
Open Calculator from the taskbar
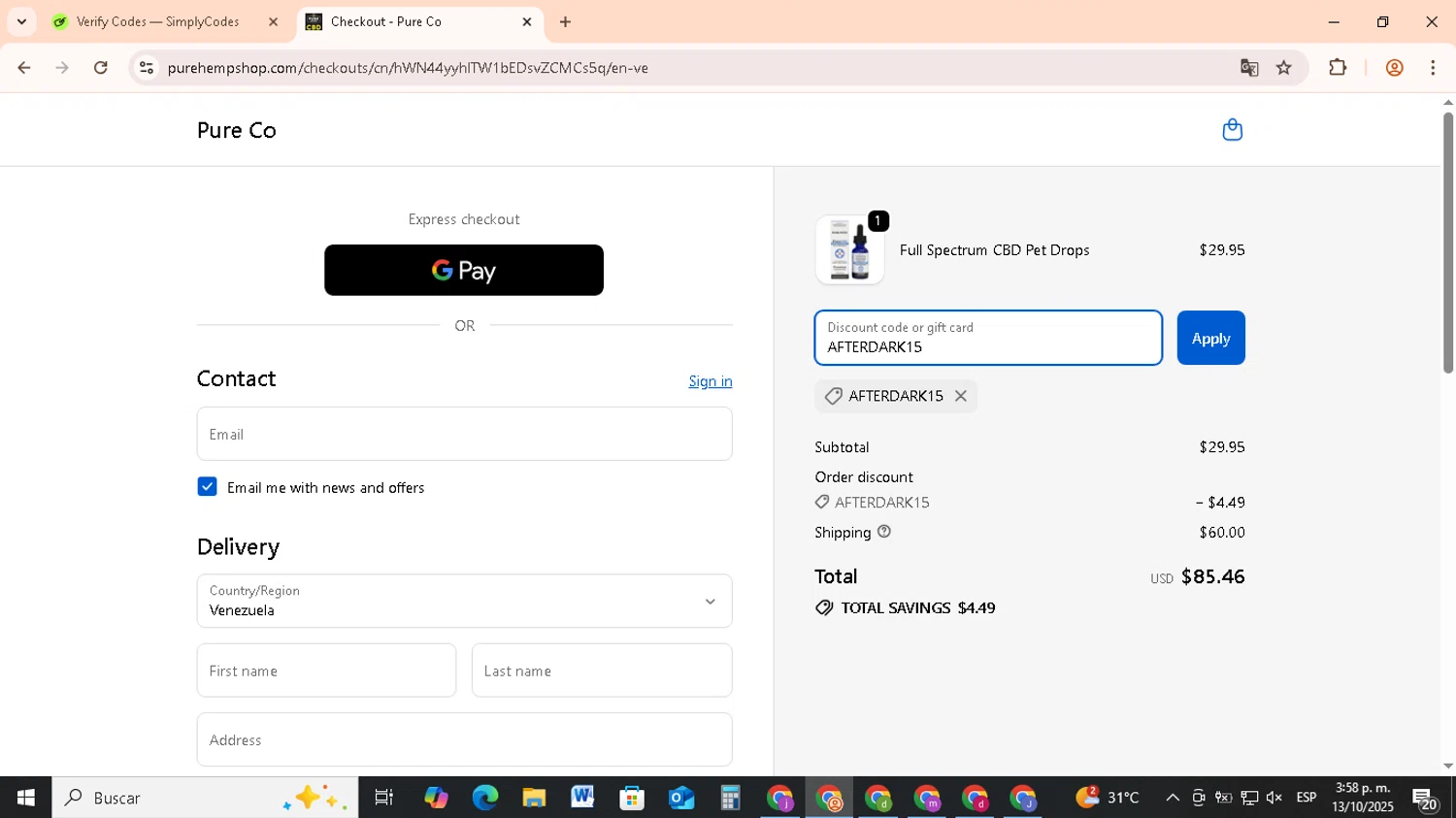click(730, 798)
